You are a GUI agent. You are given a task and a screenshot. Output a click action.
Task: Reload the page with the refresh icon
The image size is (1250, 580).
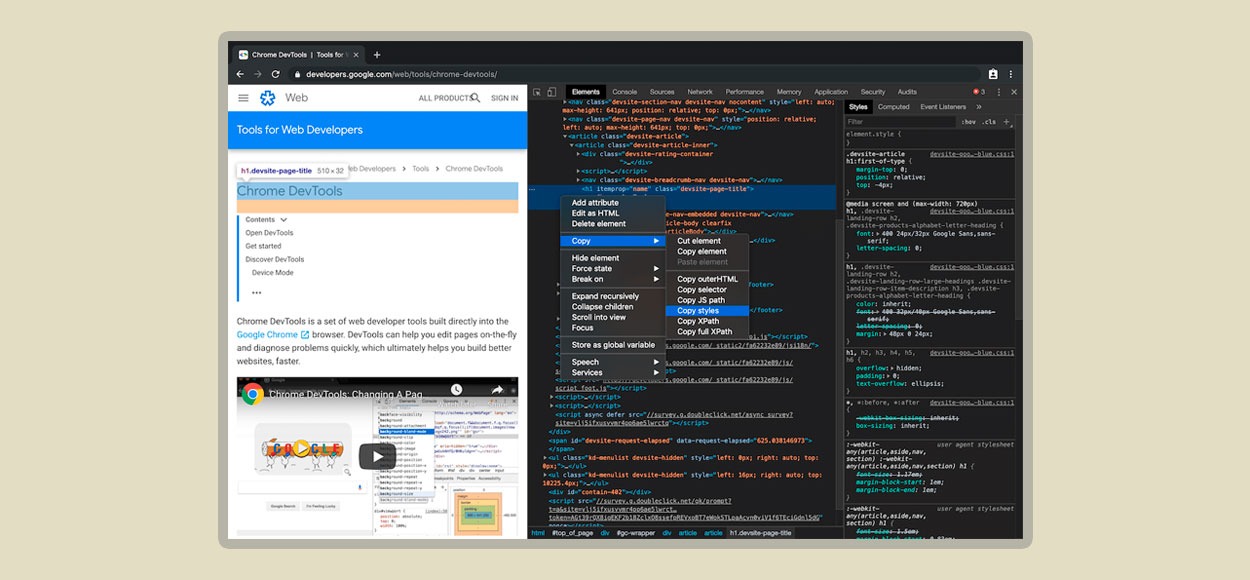tap(275, 74)
